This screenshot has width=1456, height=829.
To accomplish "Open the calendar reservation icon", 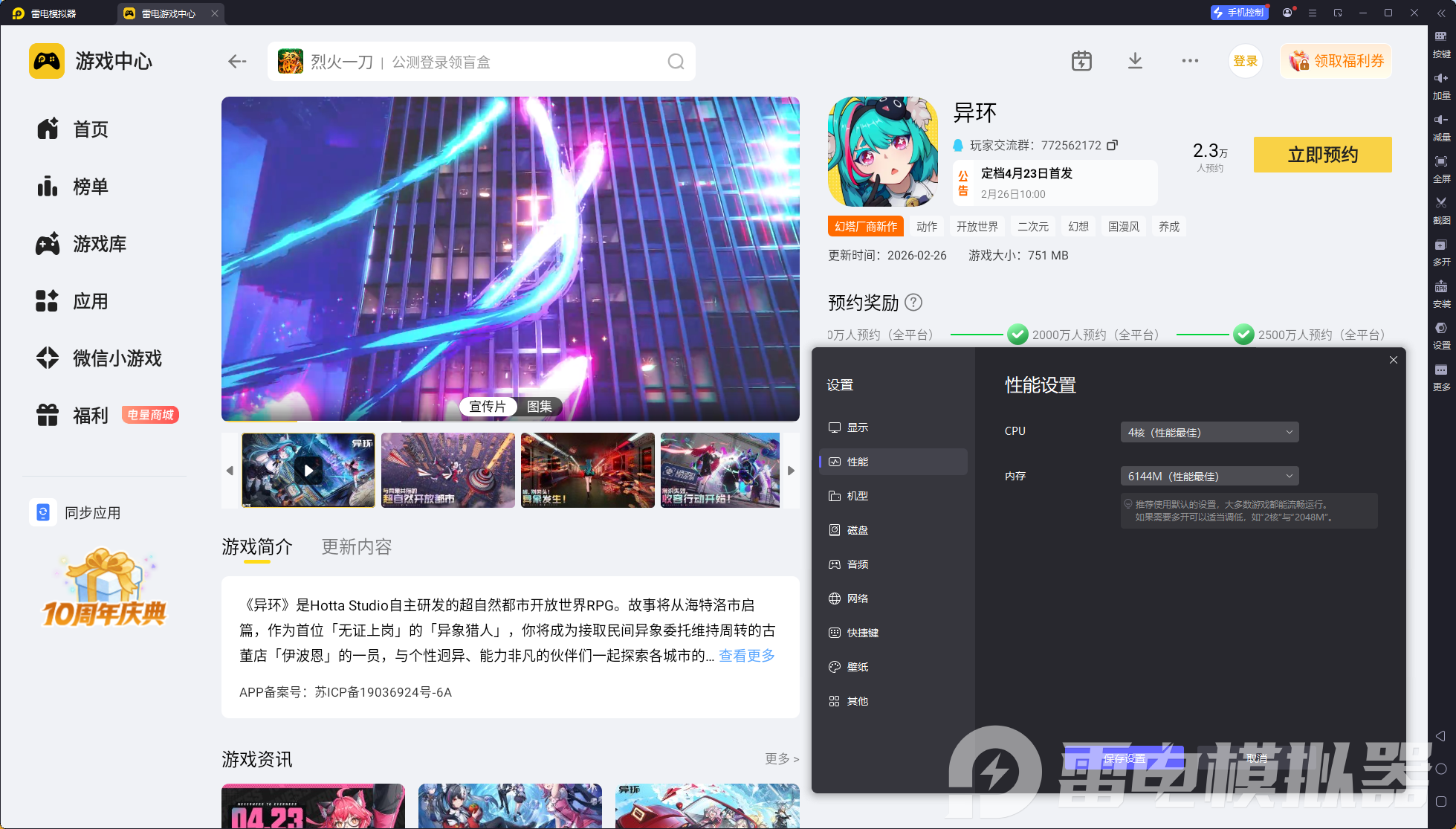I will point(1081,61).
